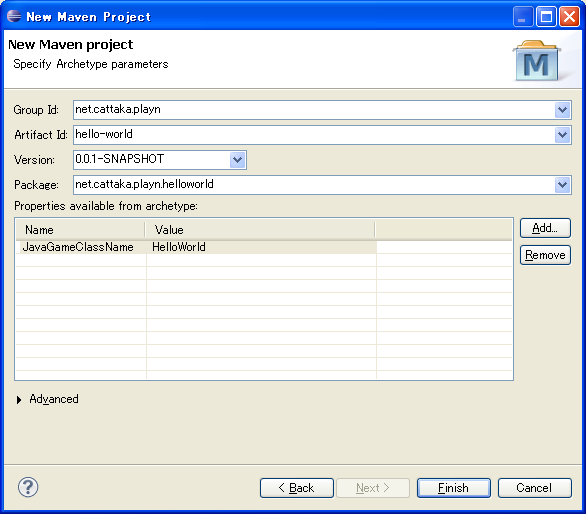586x514 pixels.
Task: Click the Value column header
Action: click(x=260, y=230)
